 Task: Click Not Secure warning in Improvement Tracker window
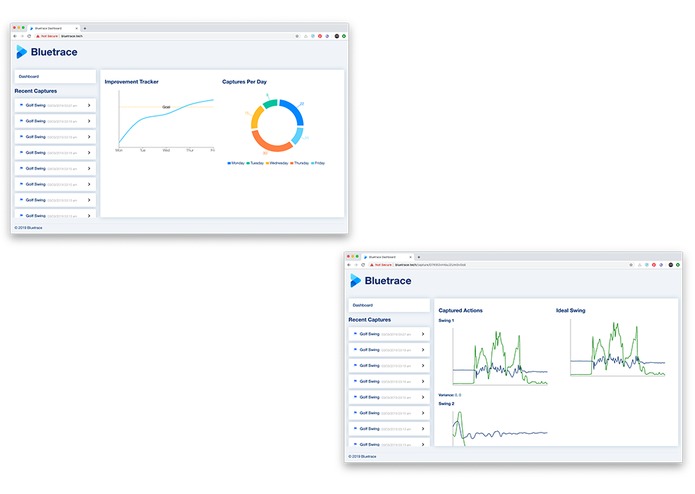pyautogui.click(x=47, y=36)
